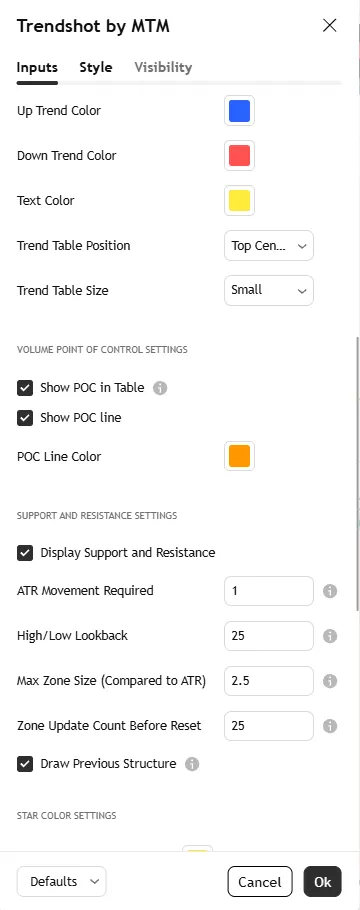Expand the Defaults dropdown

tap(62, 882)
